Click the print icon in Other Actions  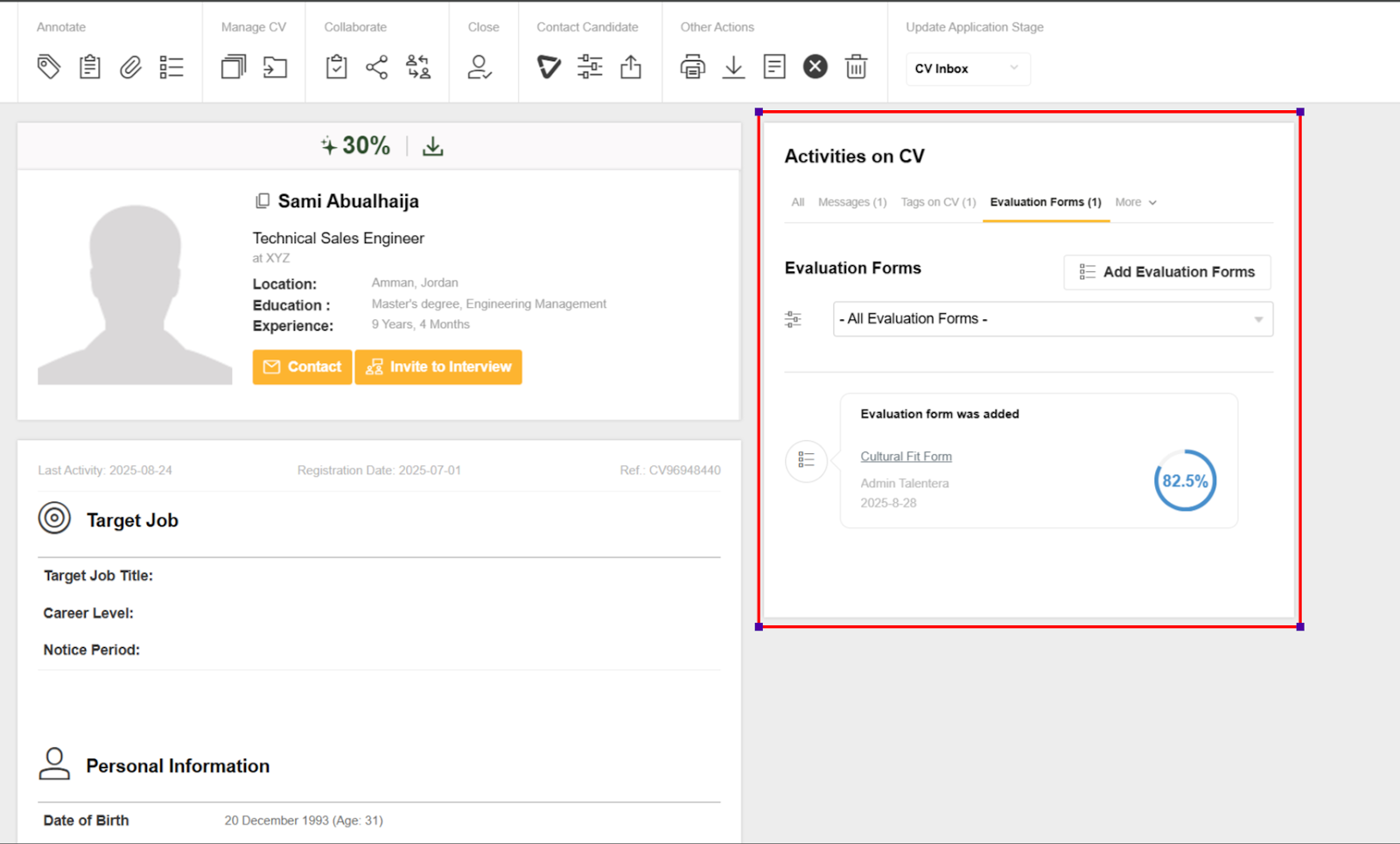[x=692, y=66]
